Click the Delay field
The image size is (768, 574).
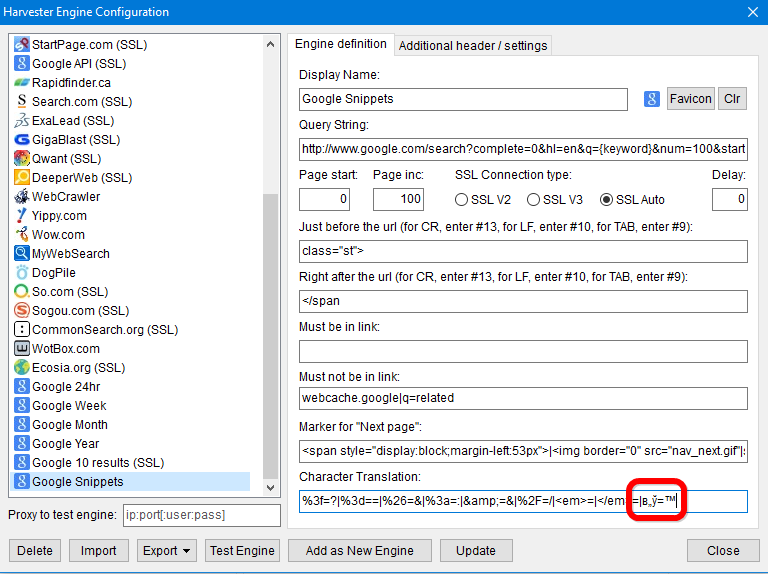tap(730, 199)
